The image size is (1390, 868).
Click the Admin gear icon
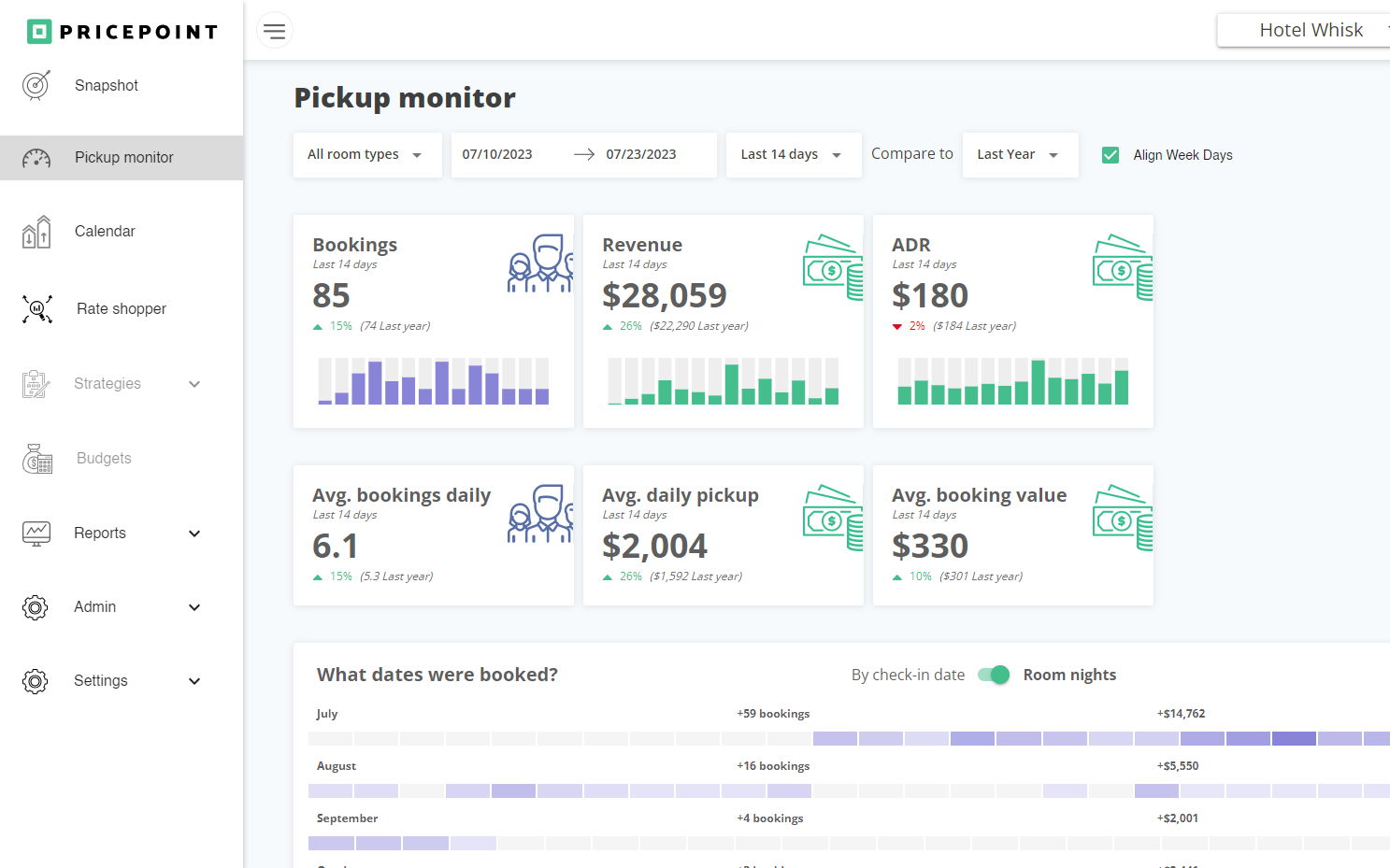[36, 607]
